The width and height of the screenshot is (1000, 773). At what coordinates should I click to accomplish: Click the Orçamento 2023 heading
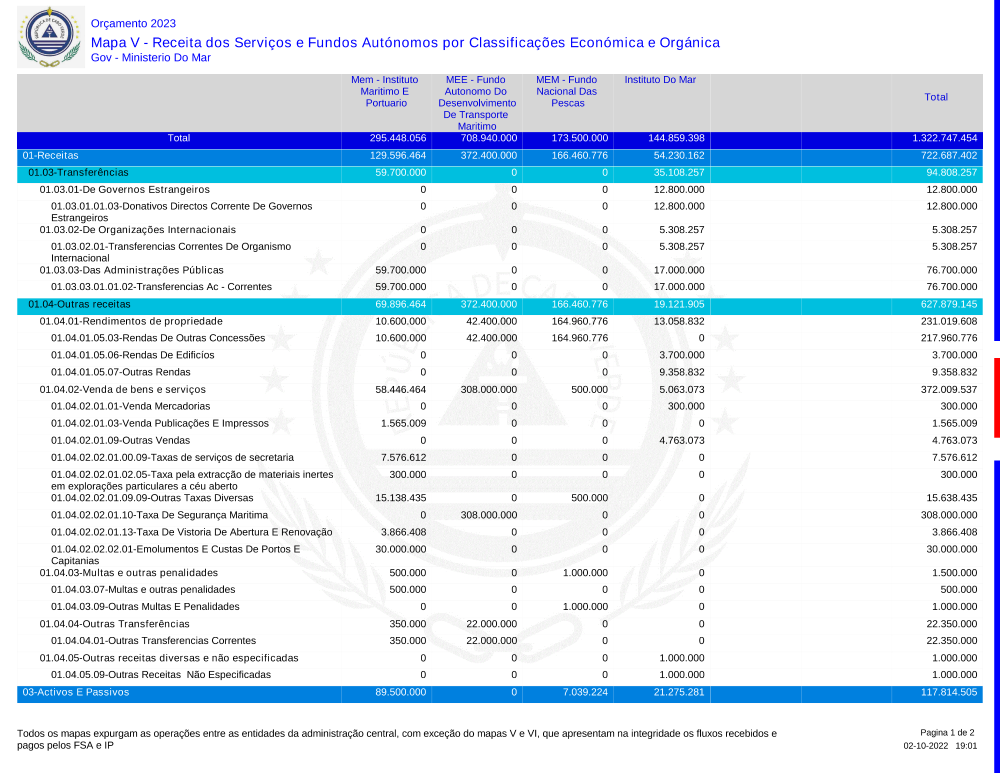[133, 23]
